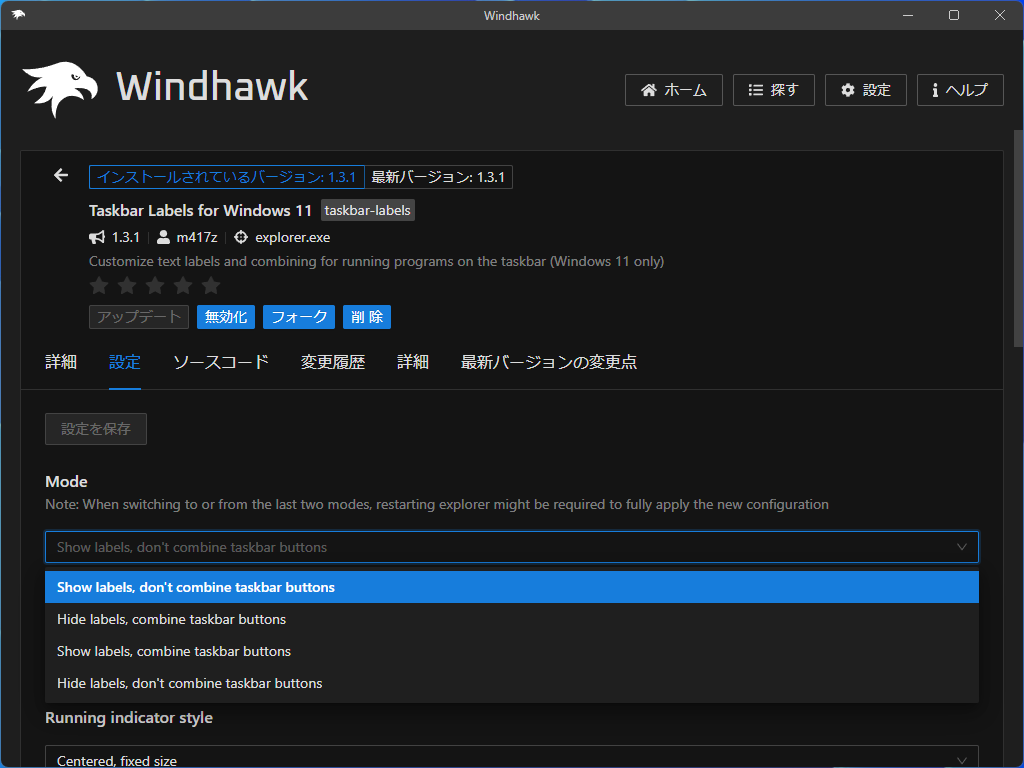Click the m417z author name
The image size is (1024, 768).
[x=197, y=238]
